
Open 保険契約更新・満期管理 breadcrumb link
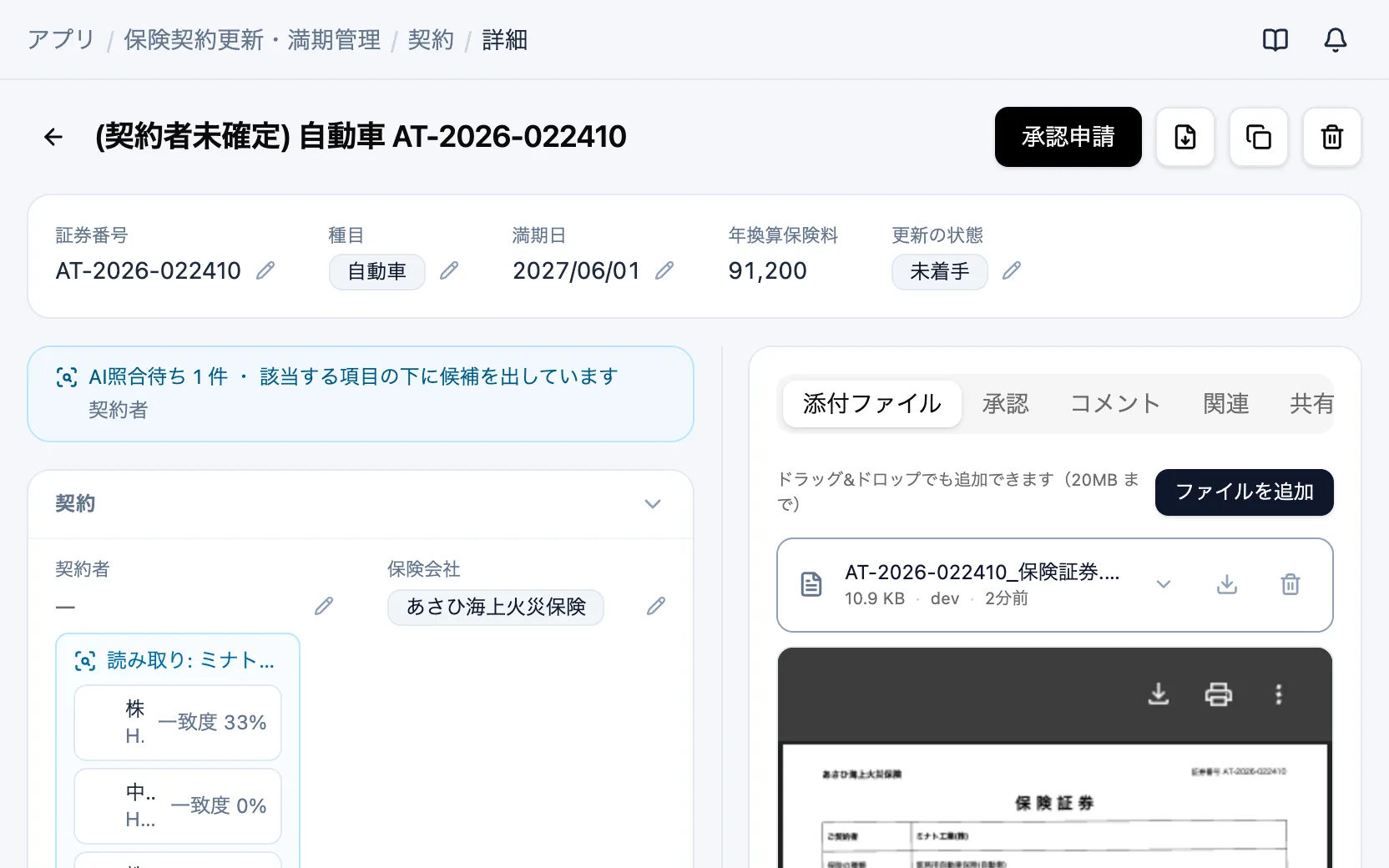click(252, 40)
